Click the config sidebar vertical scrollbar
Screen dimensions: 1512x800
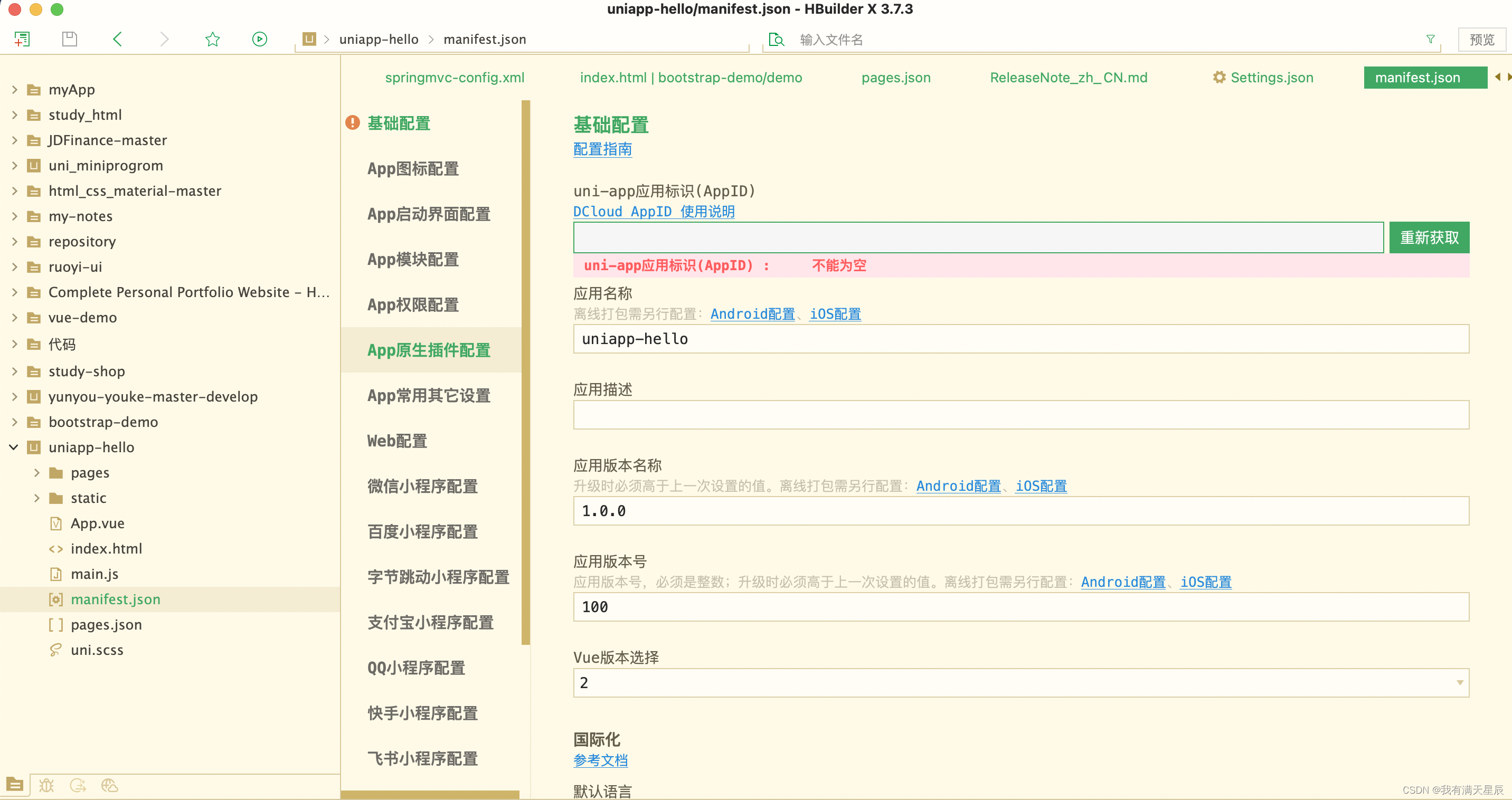point(525,373)
